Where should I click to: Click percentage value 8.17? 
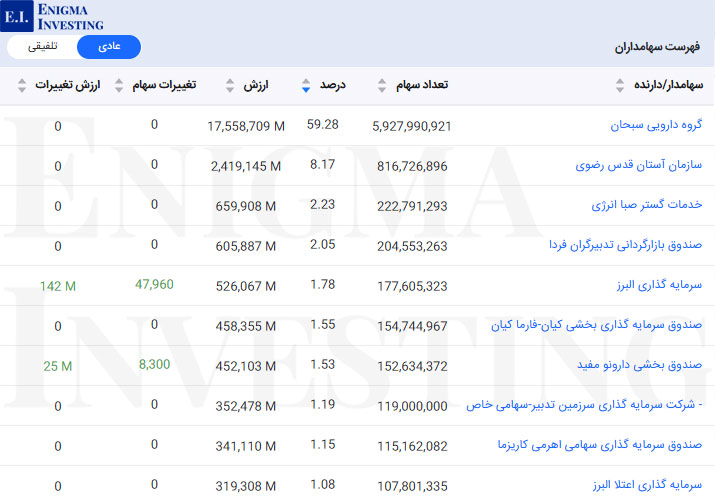tap(322, 165)
